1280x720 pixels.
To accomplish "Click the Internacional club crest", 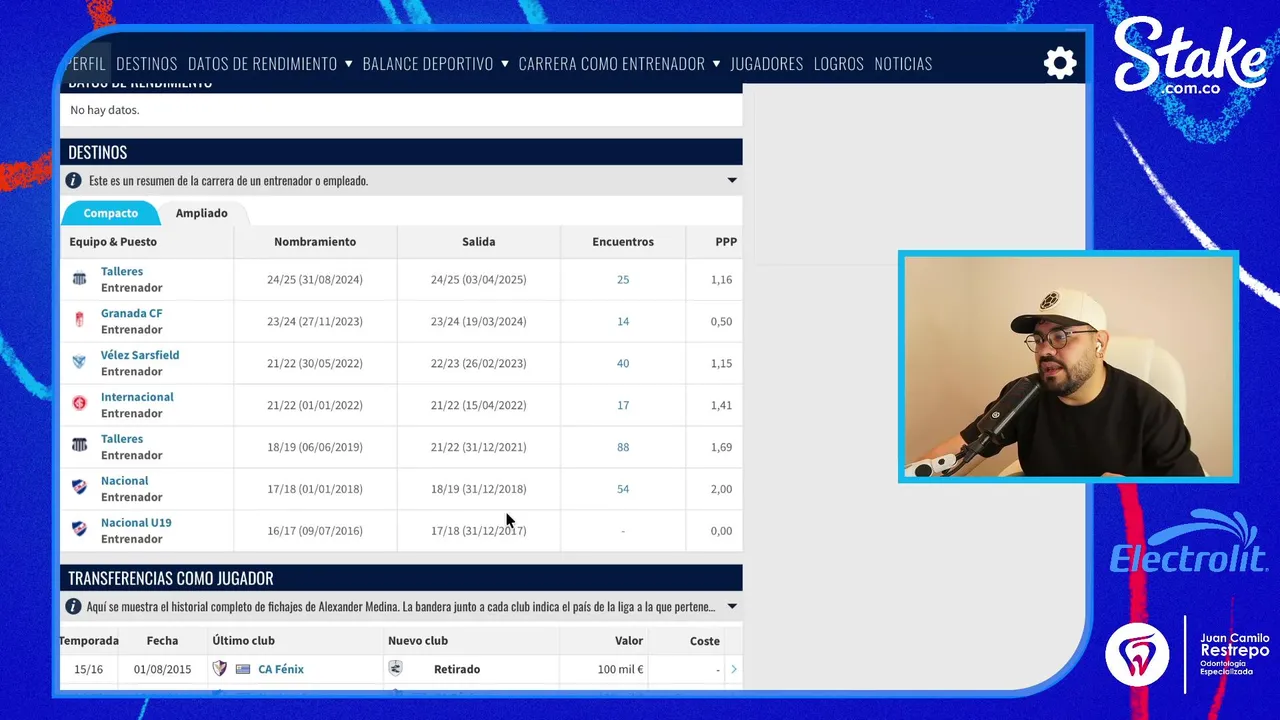I will (79, 404).
